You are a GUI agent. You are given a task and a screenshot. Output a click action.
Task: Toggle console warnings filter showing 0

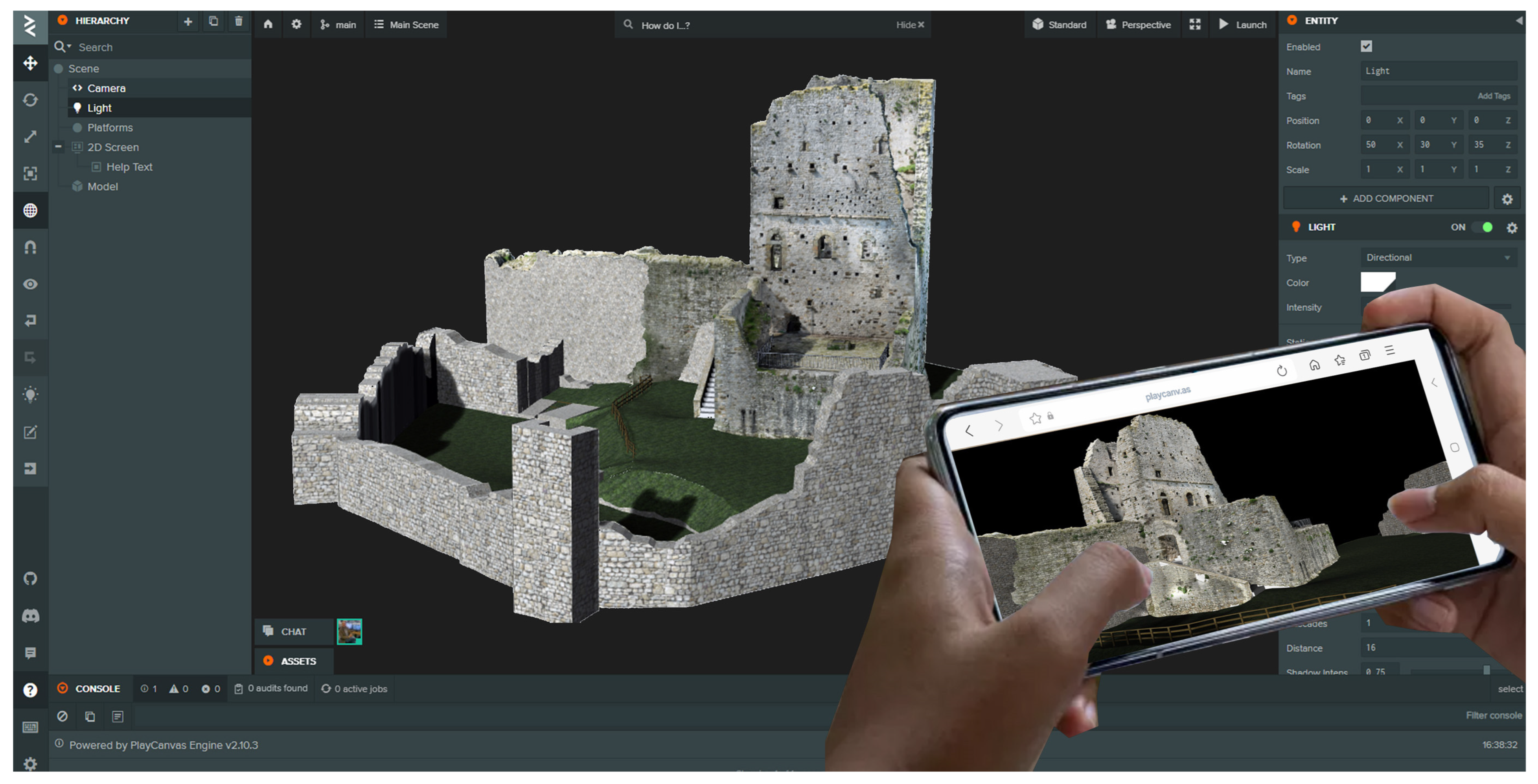[x=178, y=689]
